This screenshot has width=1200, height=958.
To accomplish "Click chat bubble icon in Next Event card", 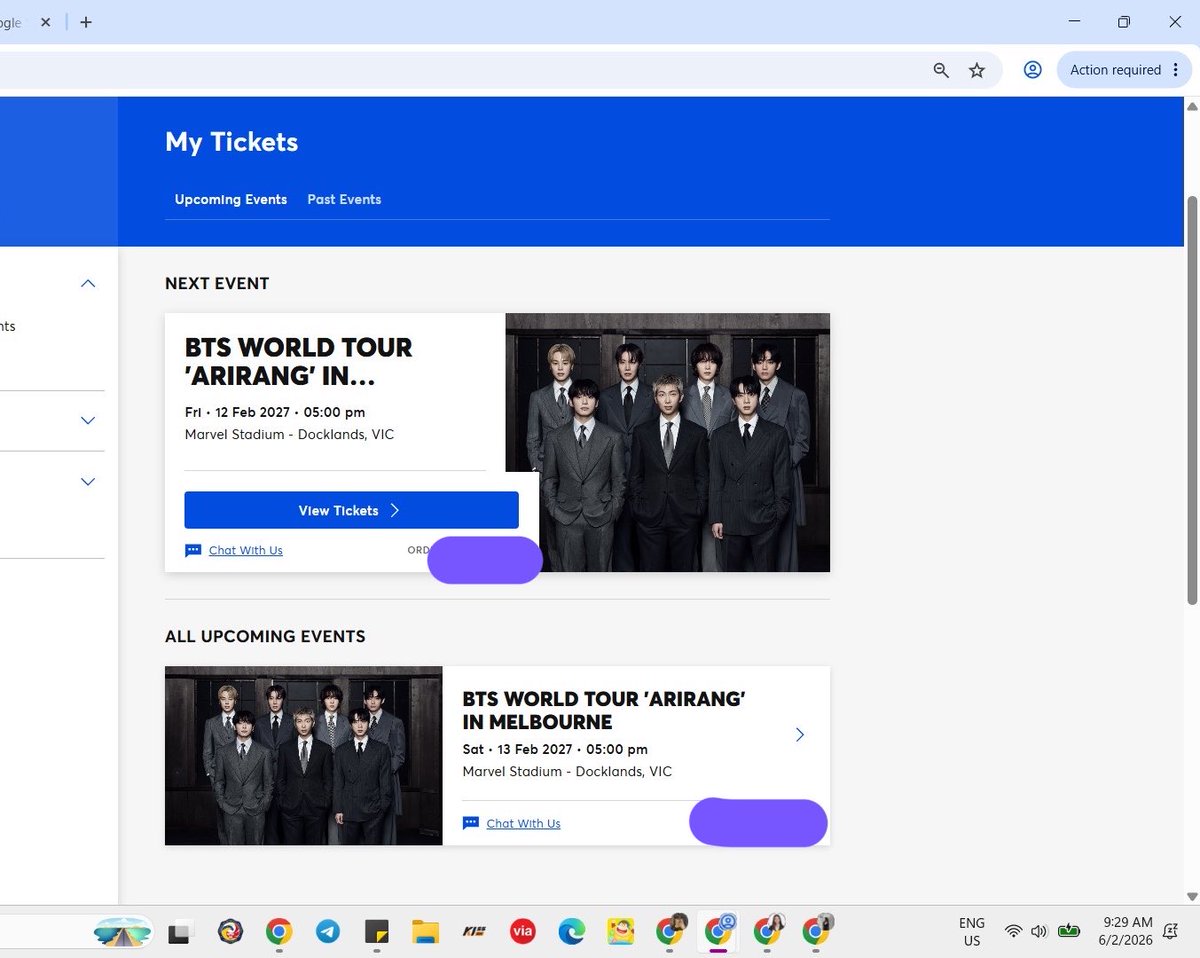I will [x=193, y=551].
